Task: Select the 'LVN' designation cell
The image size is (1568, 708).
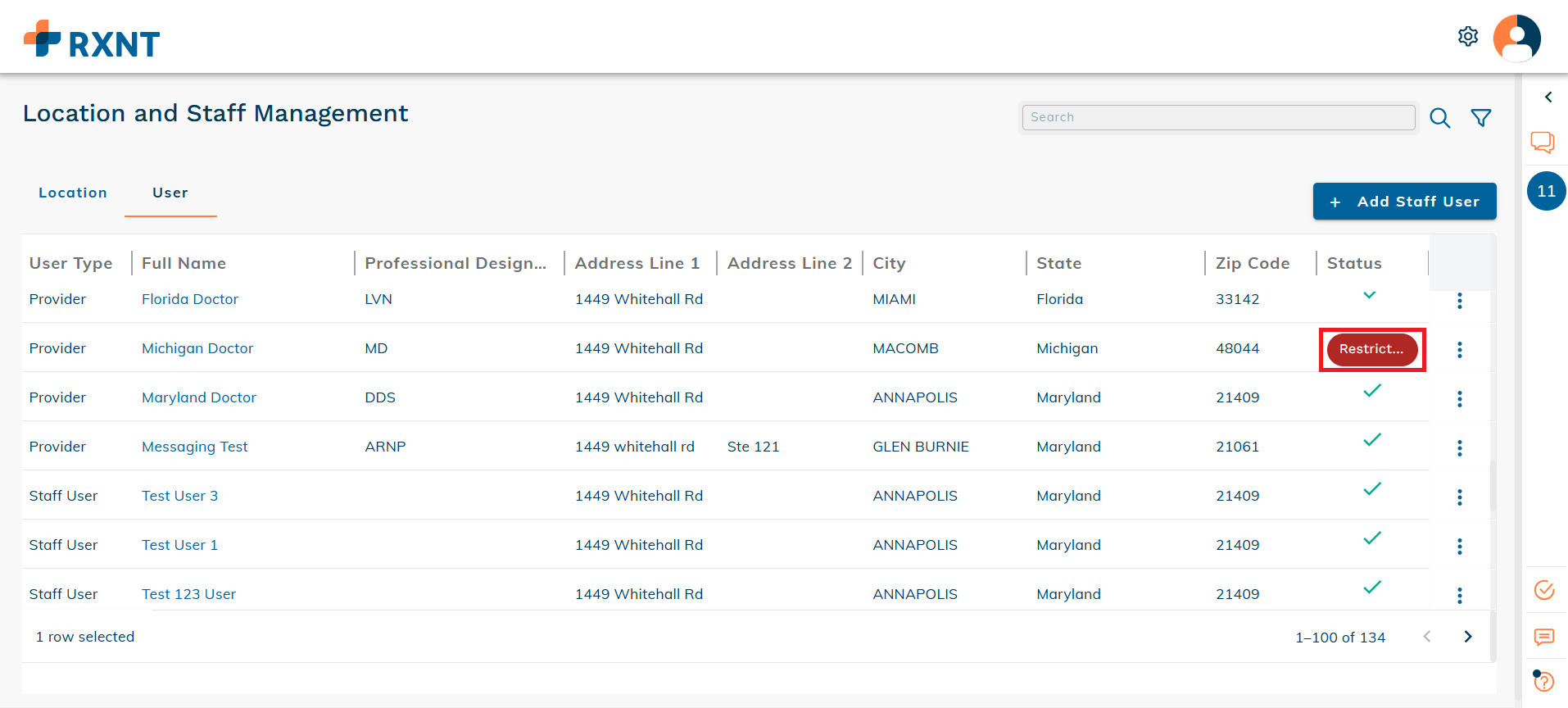Action: point(378,299)
